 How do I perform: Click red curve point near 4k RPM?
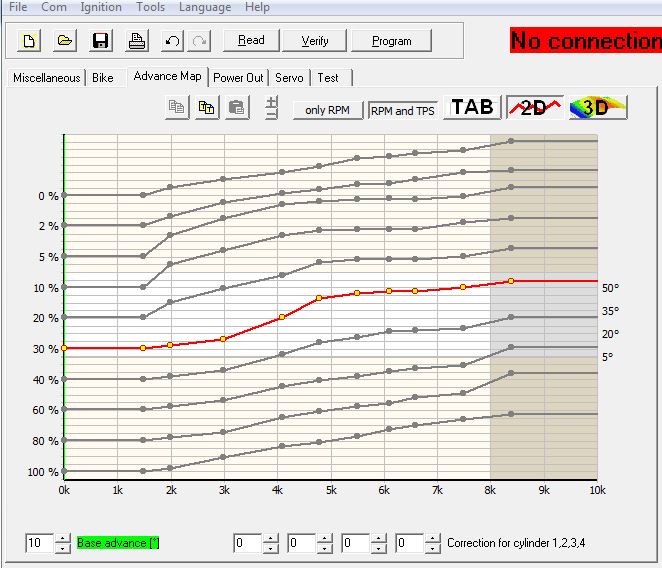tap(282, 317)
